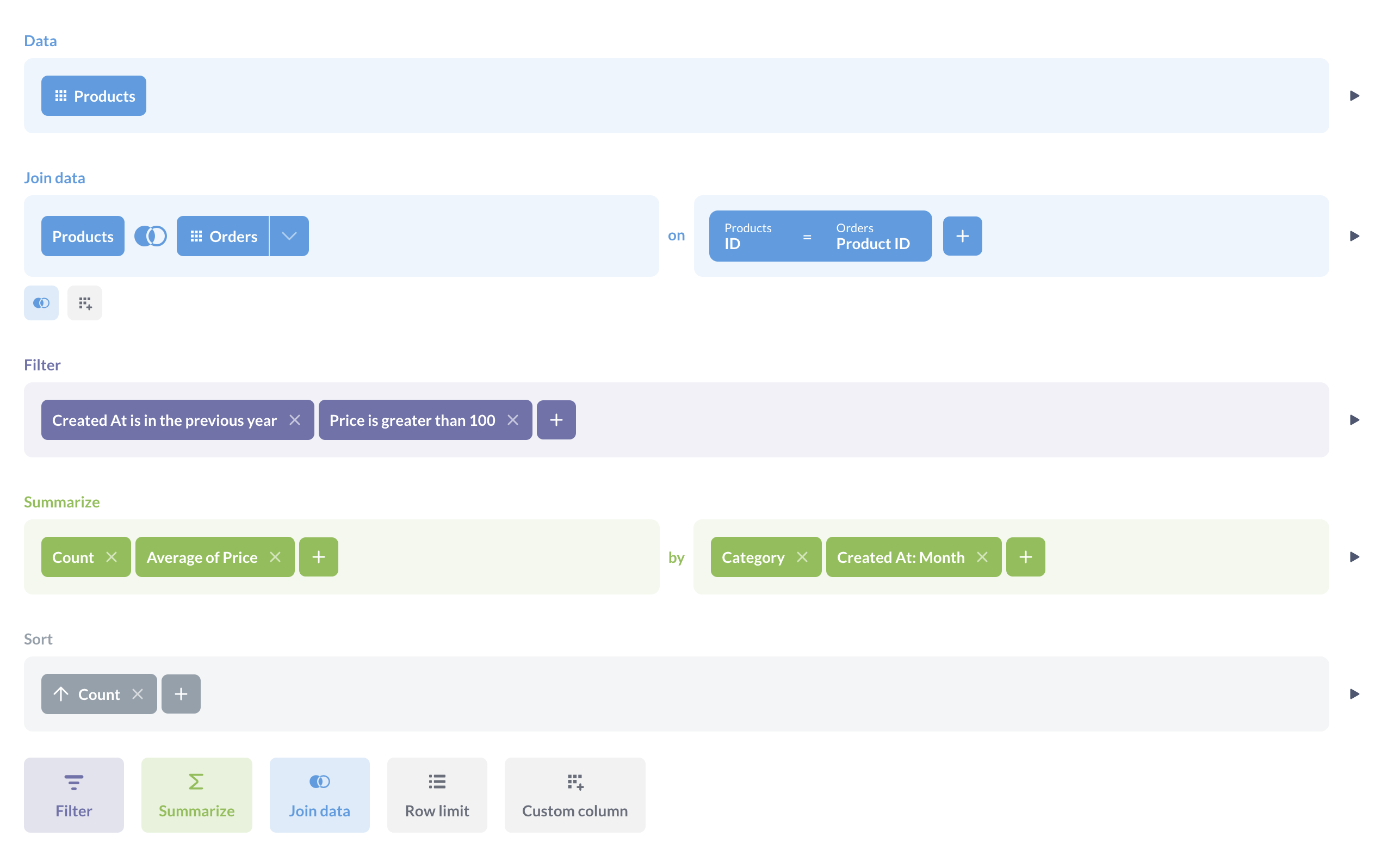Click the small Venn icon below the join row
The image size is (1400, 843).
click(x=41, y=303)
